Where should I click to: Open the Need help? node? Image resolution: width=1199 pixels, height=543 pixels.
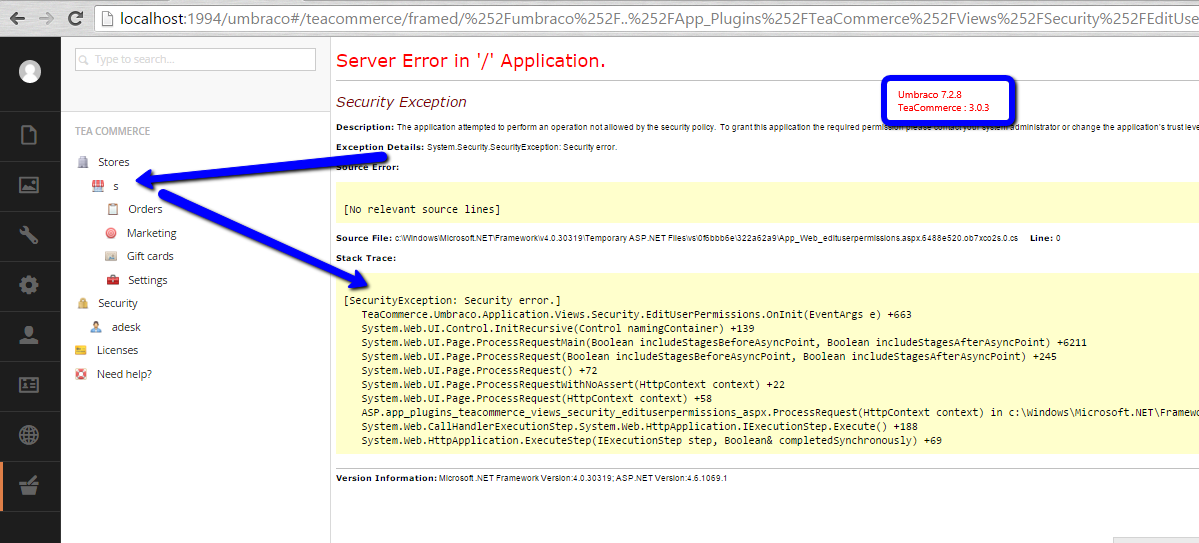[x=124, y=374]
